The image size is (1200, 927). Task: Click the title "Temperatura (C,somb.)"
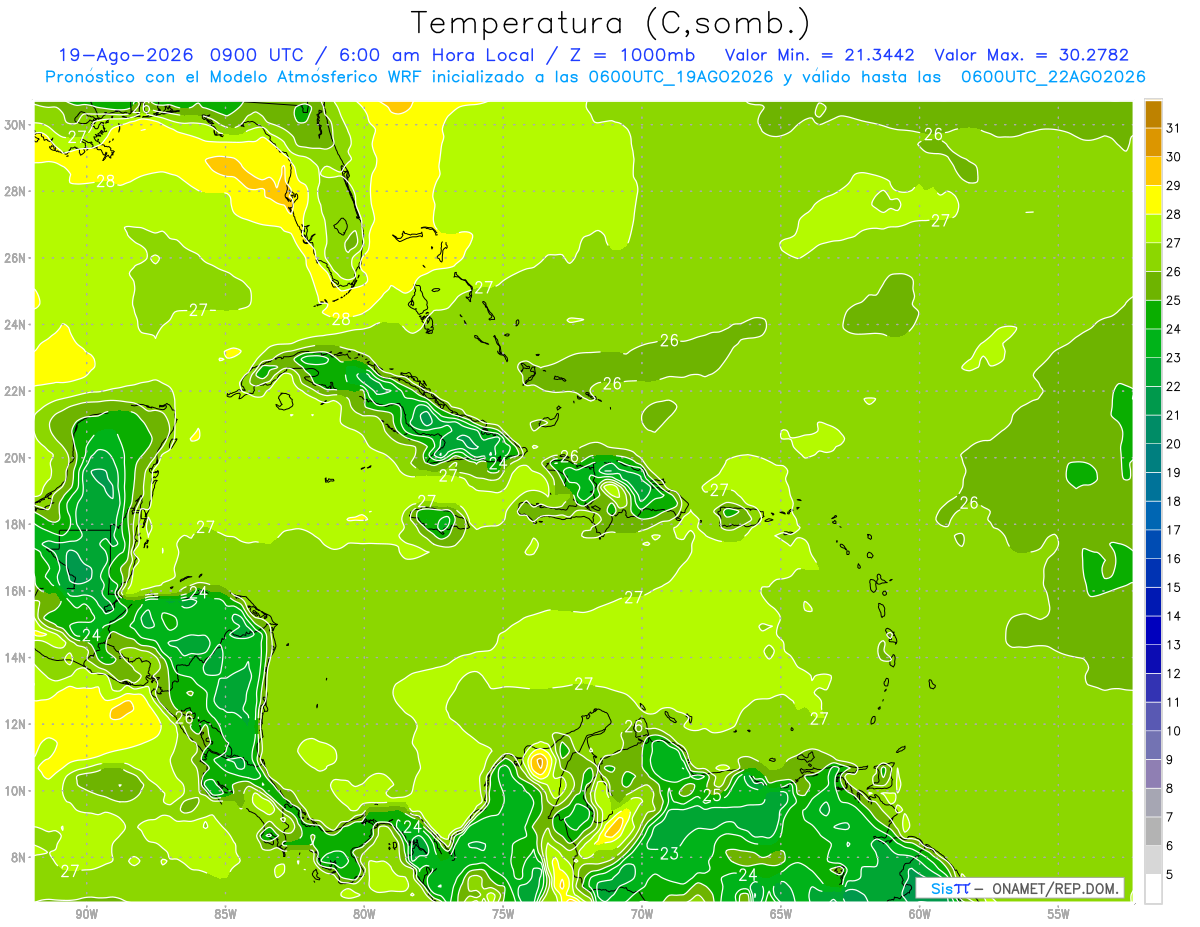[x=610, y=23]
